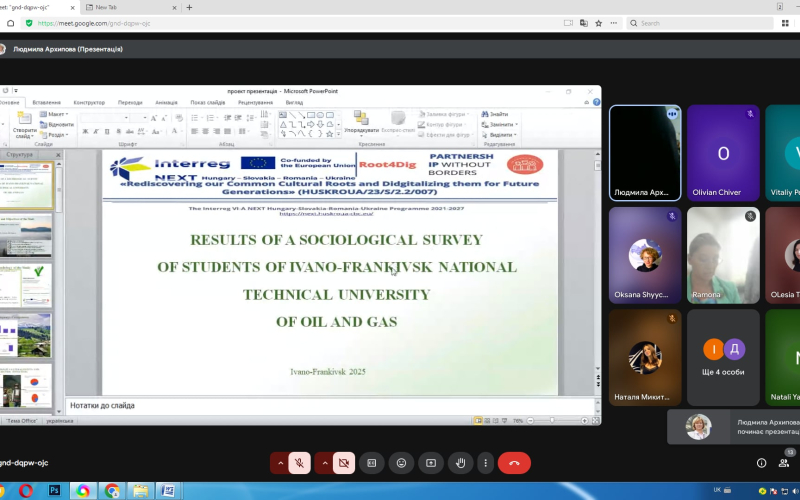This screenshot has height=500, width=800.
Task: Unmute the microphone in Meet
Action: (x=298, y=463)
